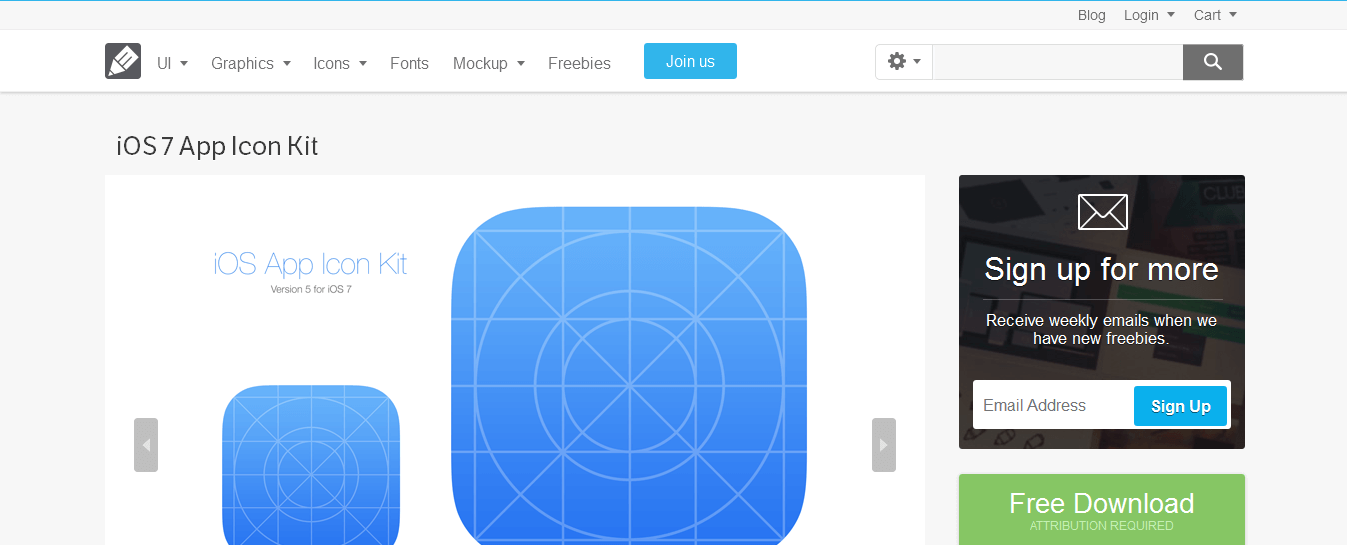The image size is (1347, 545).
Task: Open the Cart dropdown
Action: (x=1215, y=15)
